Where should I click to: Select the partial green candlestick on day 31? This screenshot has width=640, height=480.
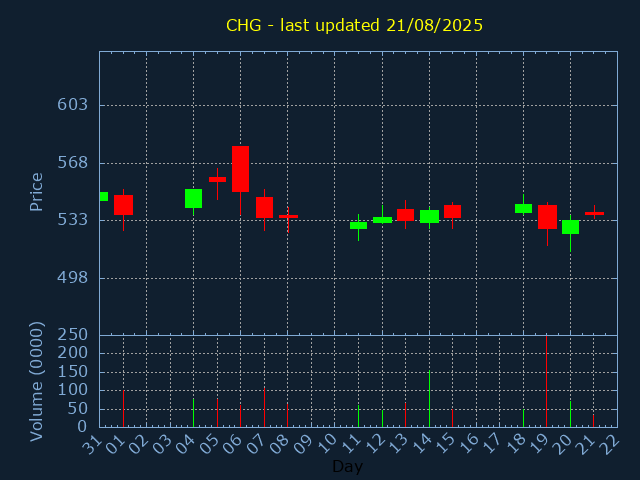pyautogui.click(x=104, y=196)
